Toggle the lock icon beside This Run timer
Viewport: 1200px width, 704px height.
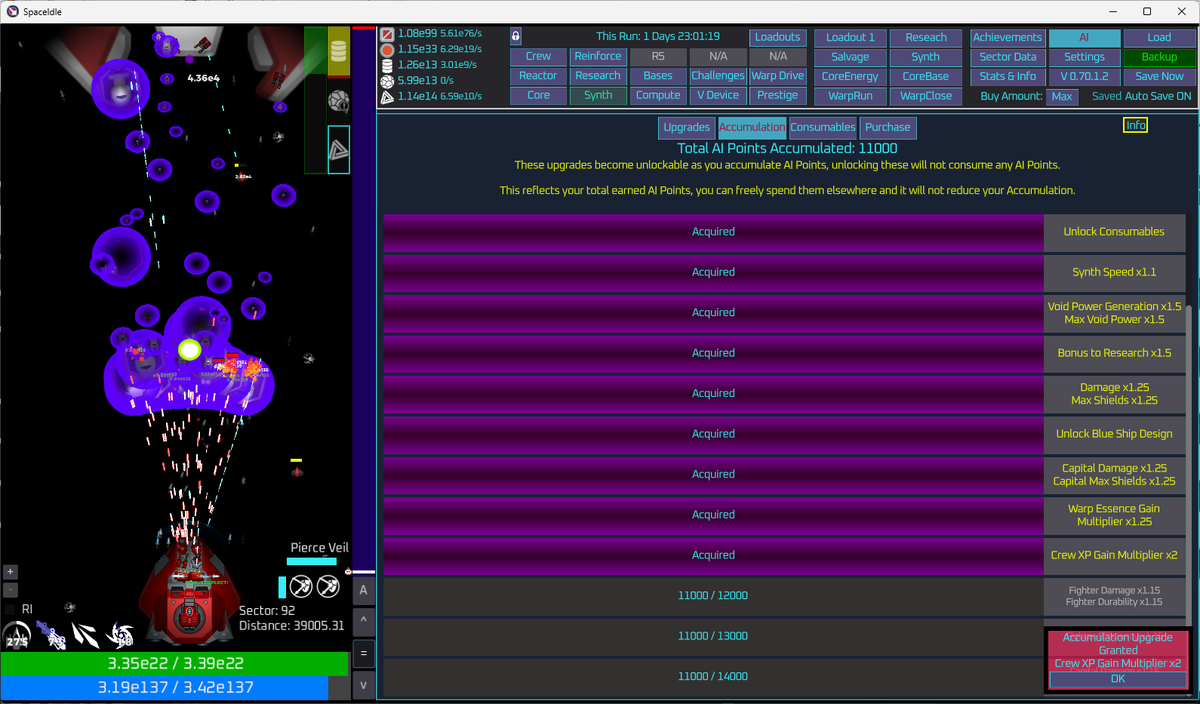point(516,36)
